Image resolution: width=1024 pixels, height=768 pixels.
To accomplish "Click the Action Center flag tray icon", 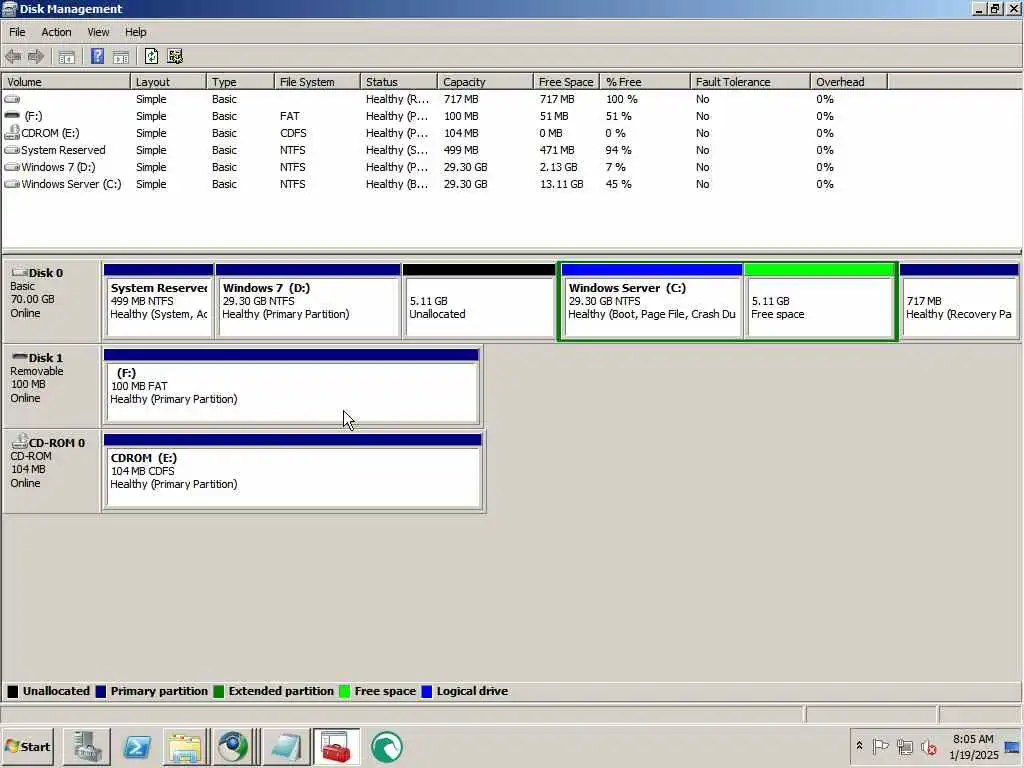I will [880, 746].
